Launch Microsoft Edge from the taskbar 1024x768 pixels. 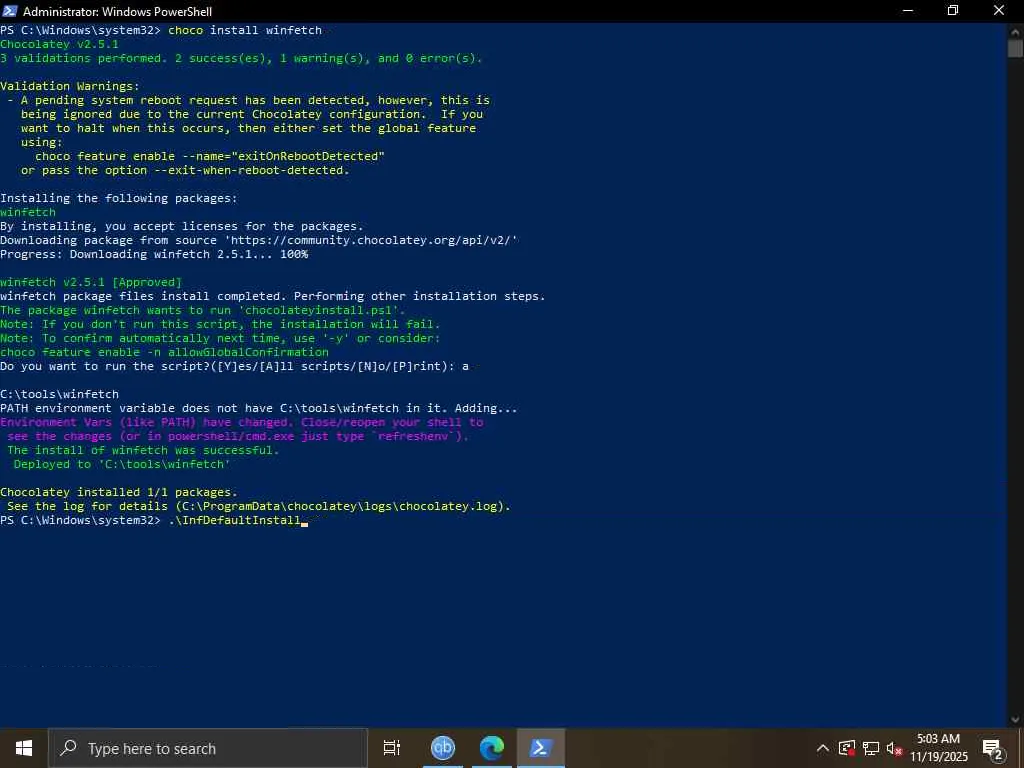coord(492,748)
